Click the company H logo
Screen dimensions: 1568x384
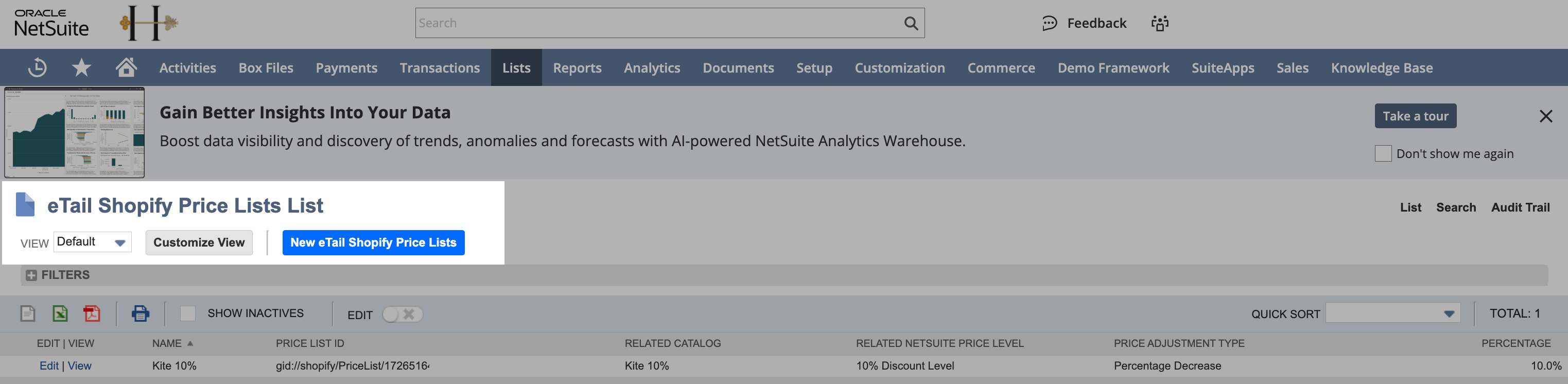149,23
